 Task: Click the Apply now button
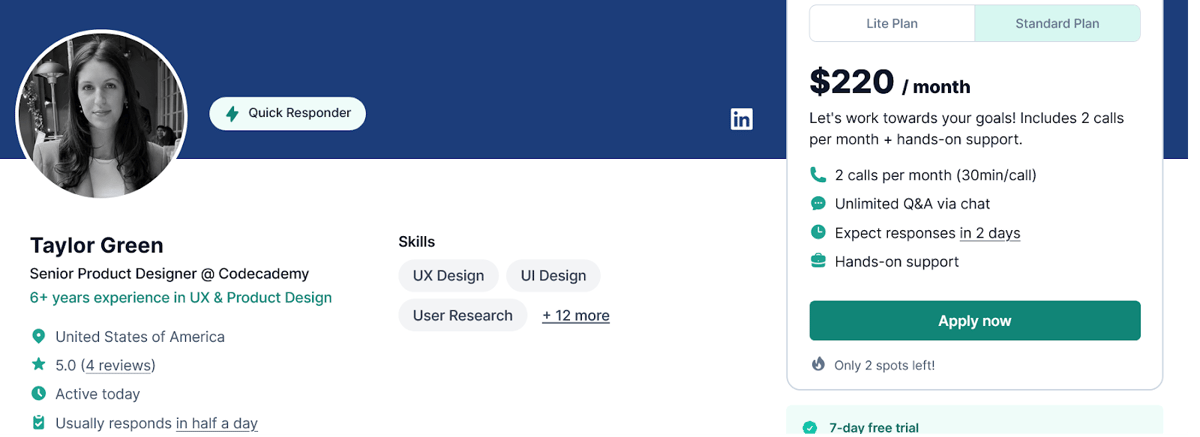click(975, 321)
